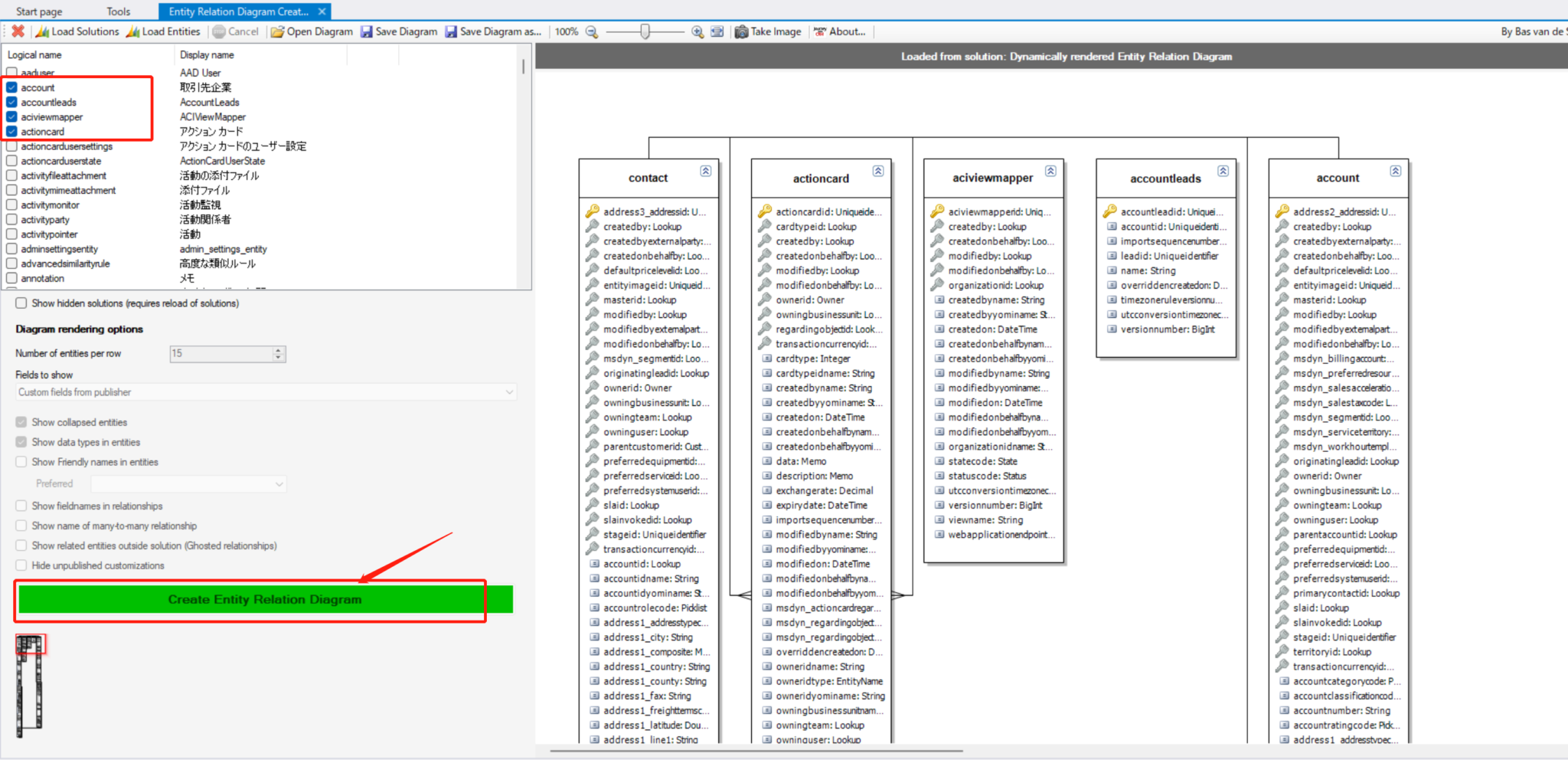This screenshot has height=760, width=1568.
Task: Uncheck the account entity checkbox
Action: [11, 87]
